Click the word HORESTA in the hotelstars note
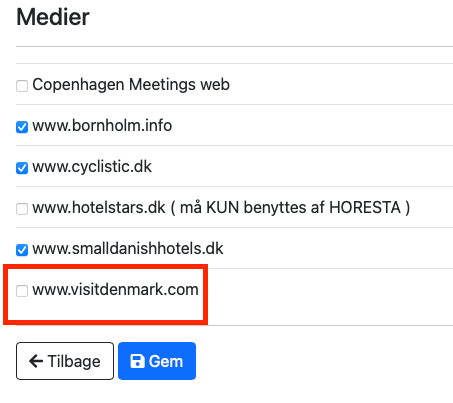This screenshot has height=403, width=453. (365, 208)
